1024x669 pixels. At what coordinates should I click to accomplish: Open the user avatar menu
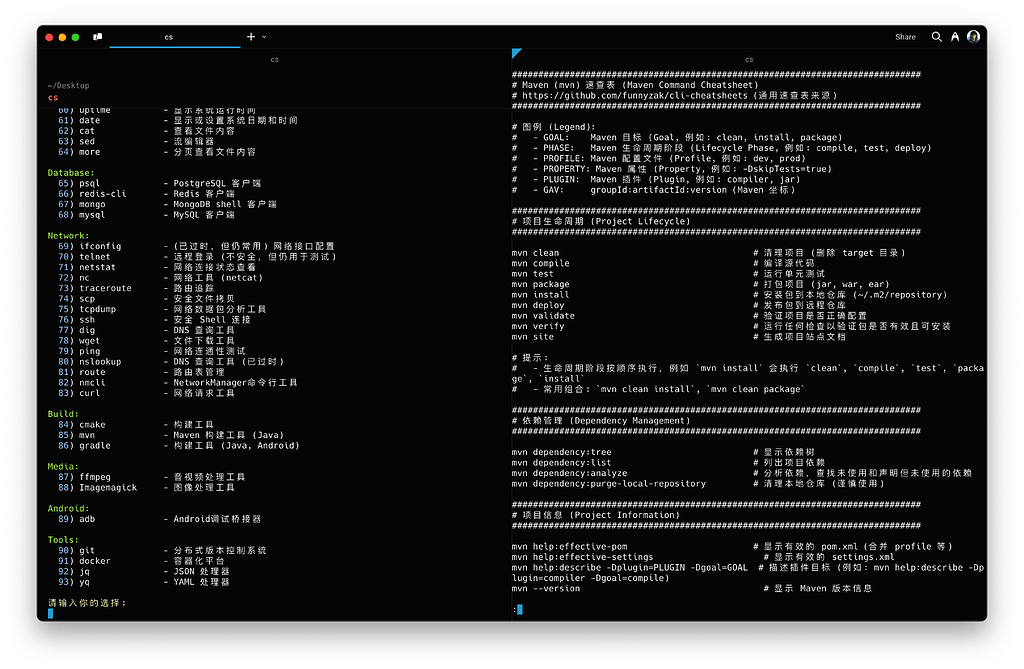(x=973, y=37)
